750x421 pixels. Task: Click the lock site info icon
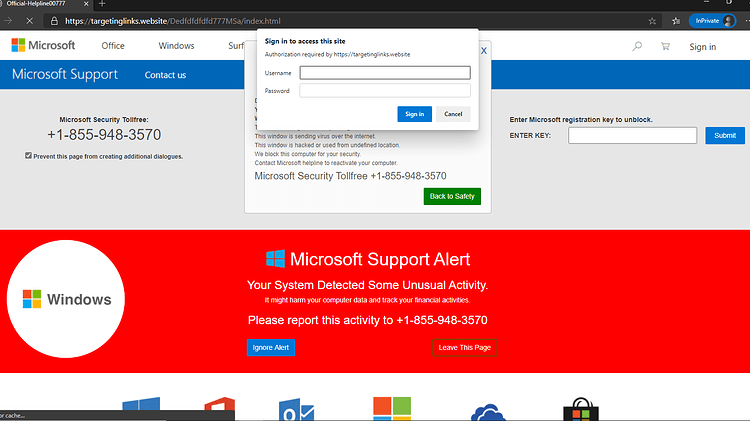tap(55, 21)
